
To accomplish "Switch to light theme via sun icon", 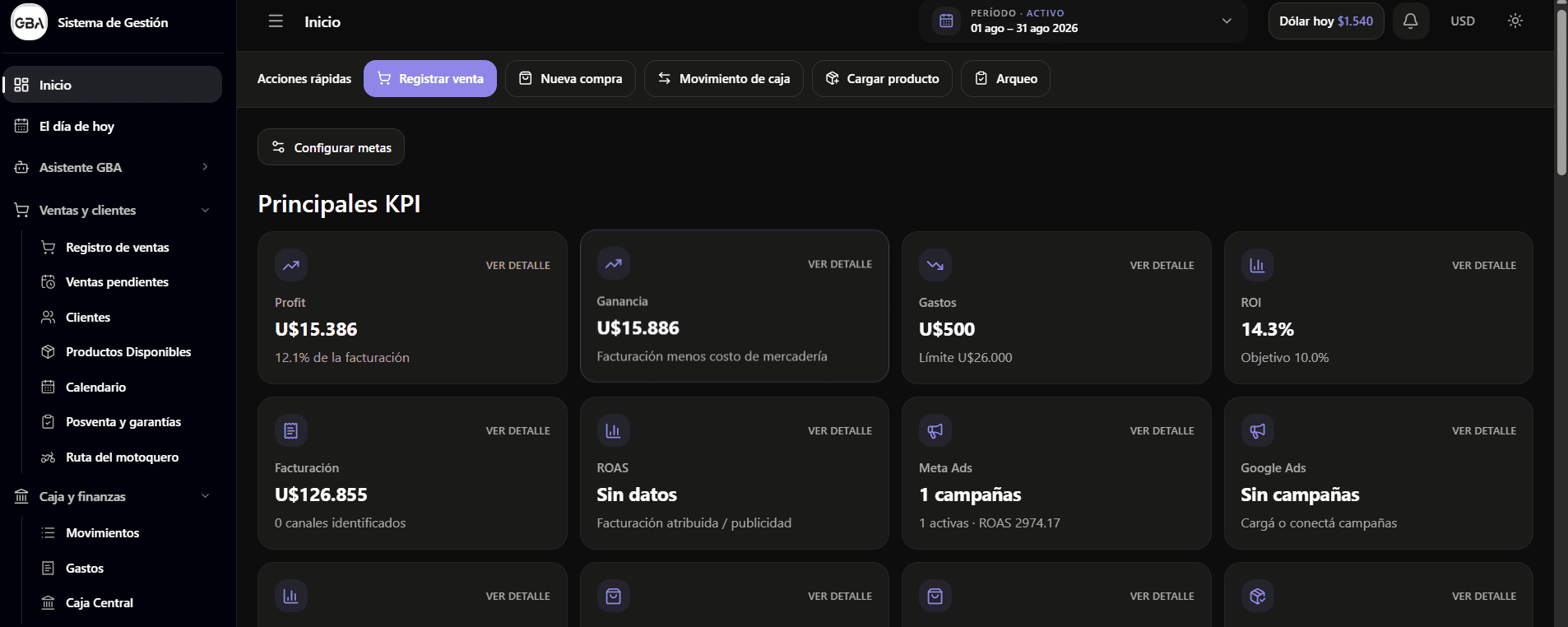I will coord(1515,21).
